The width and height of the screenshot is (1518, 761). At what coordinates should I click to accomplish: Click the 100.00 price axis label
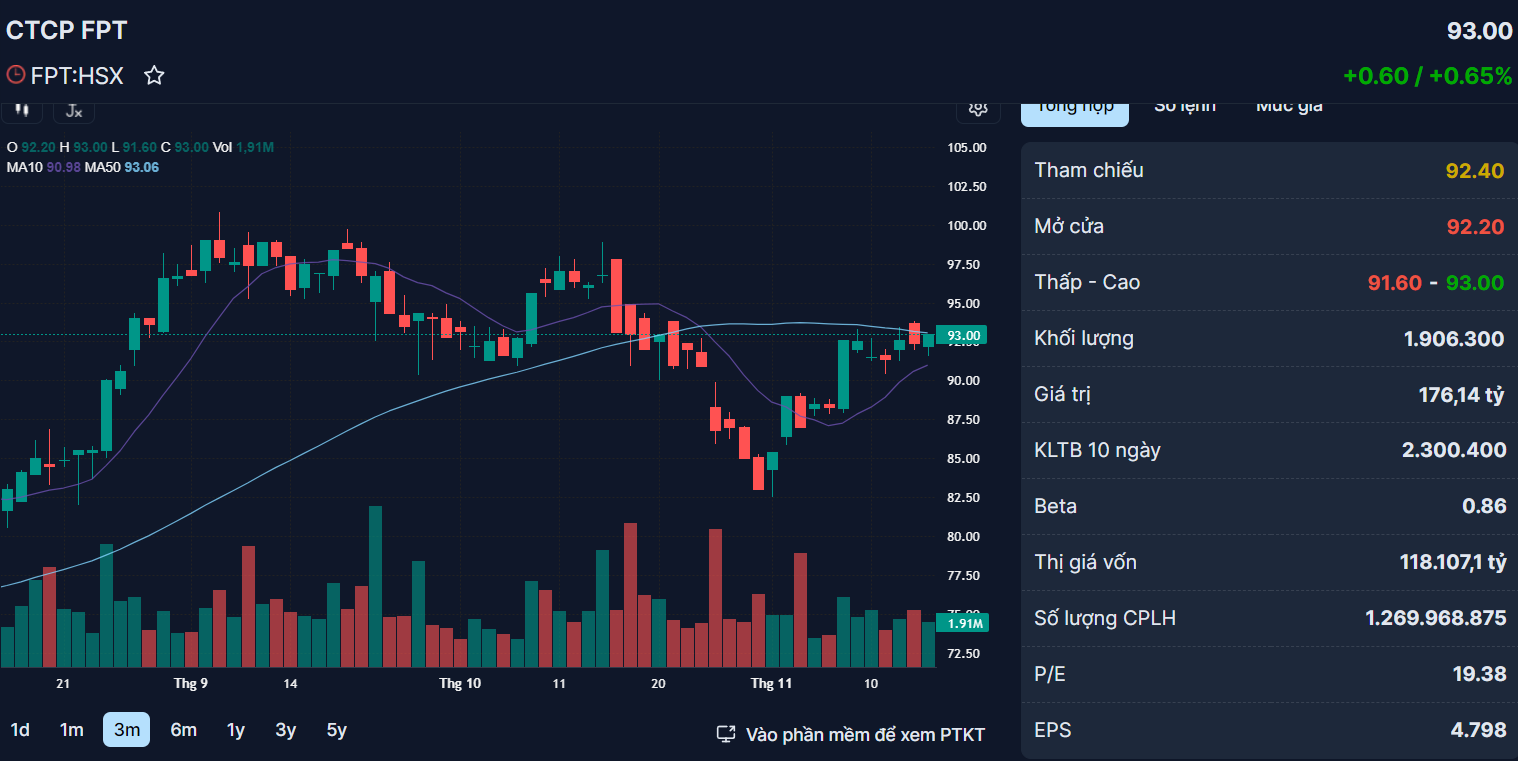pyautogui.click(x=967, y=226)
